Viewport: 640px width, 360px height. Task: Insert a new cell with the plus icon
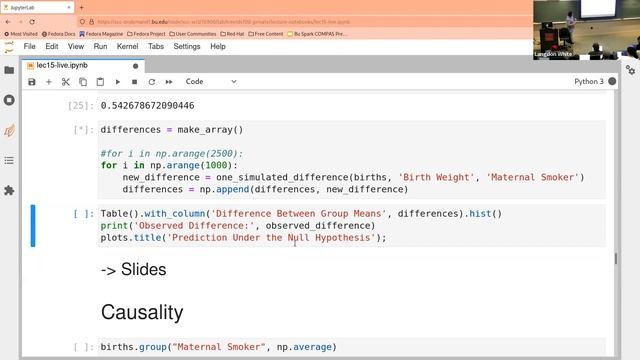[x=49, y=82]
